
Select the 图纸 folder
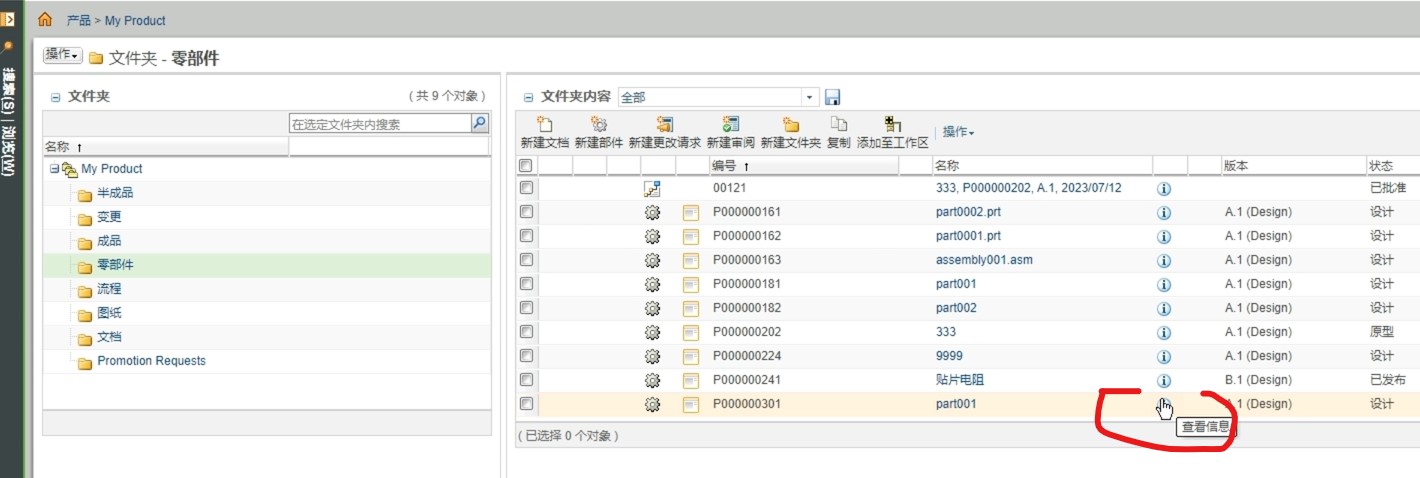(x=109, y=313)
